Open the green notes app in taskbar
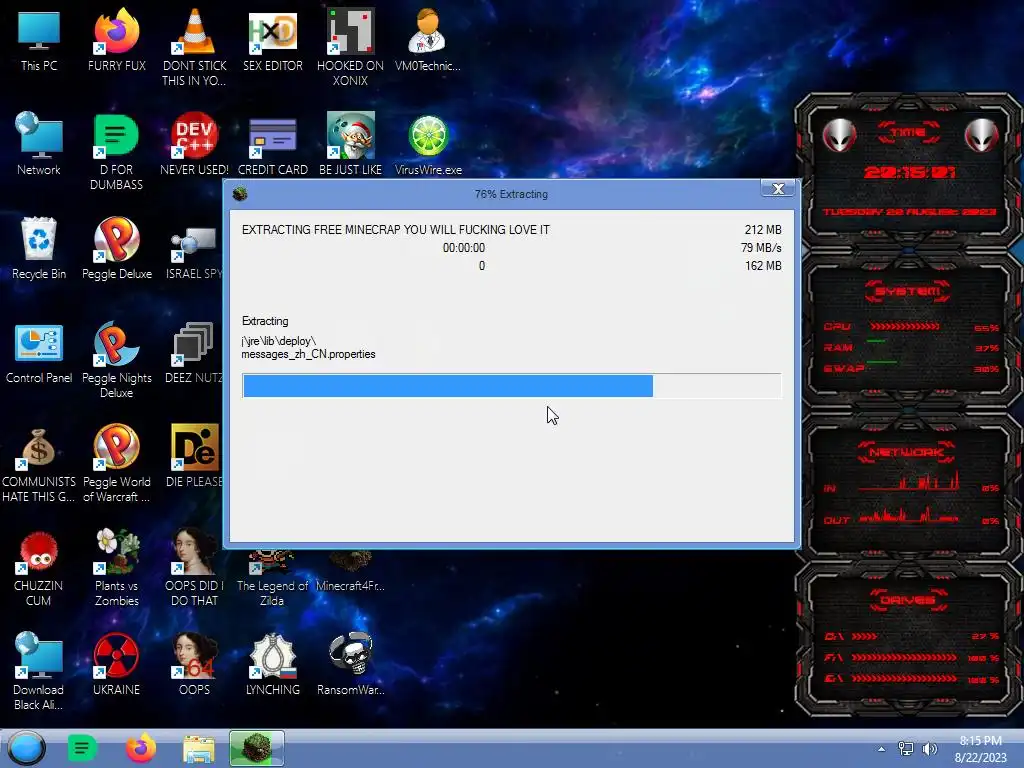 click(82, 748)
